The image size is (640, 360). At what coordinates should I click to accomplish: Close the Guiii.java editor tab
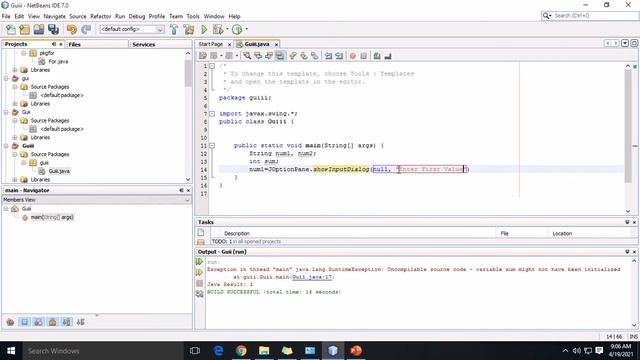point(276,44)
